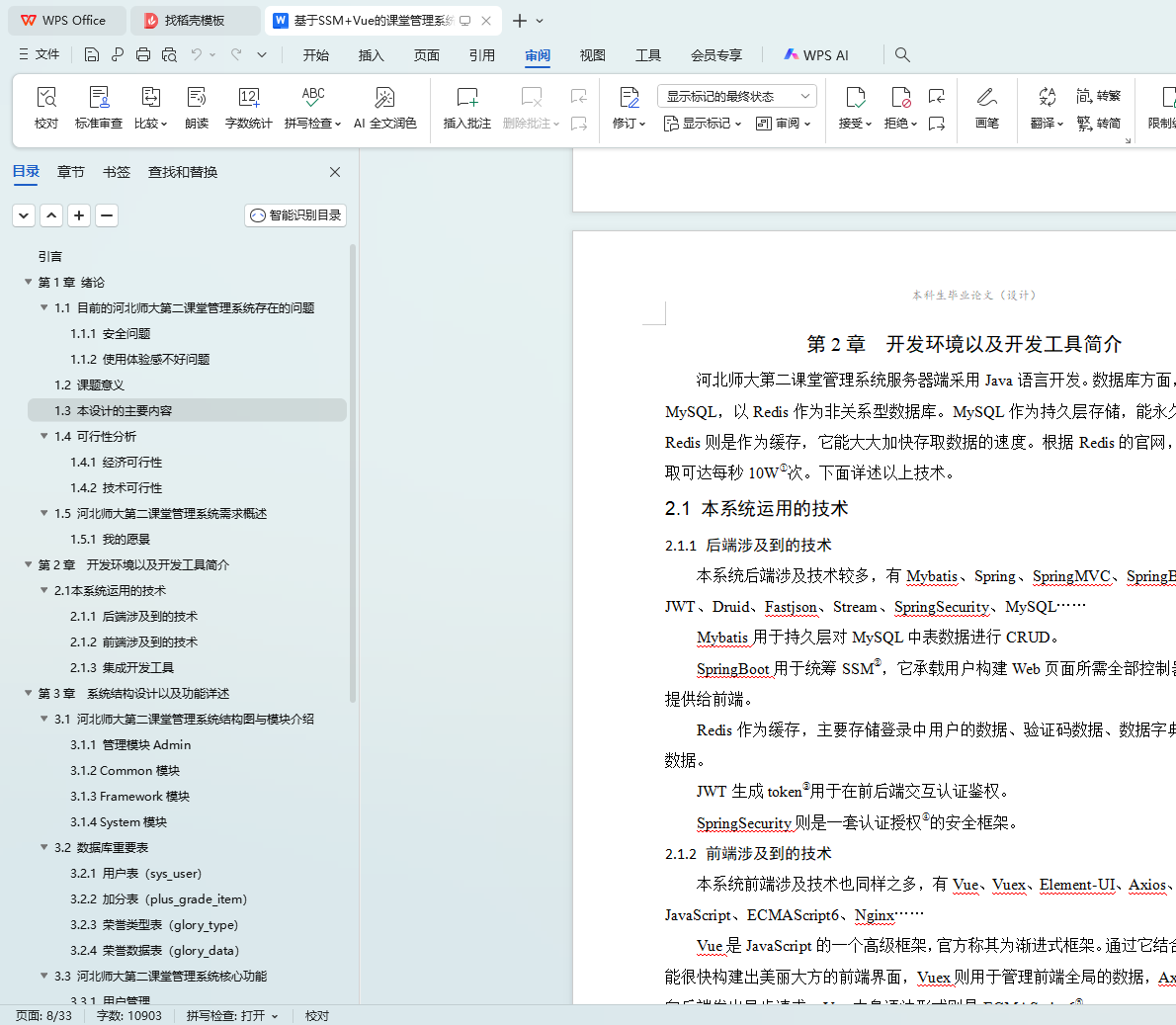Open the 视图 ribbon tab

[x=593, y=55]
